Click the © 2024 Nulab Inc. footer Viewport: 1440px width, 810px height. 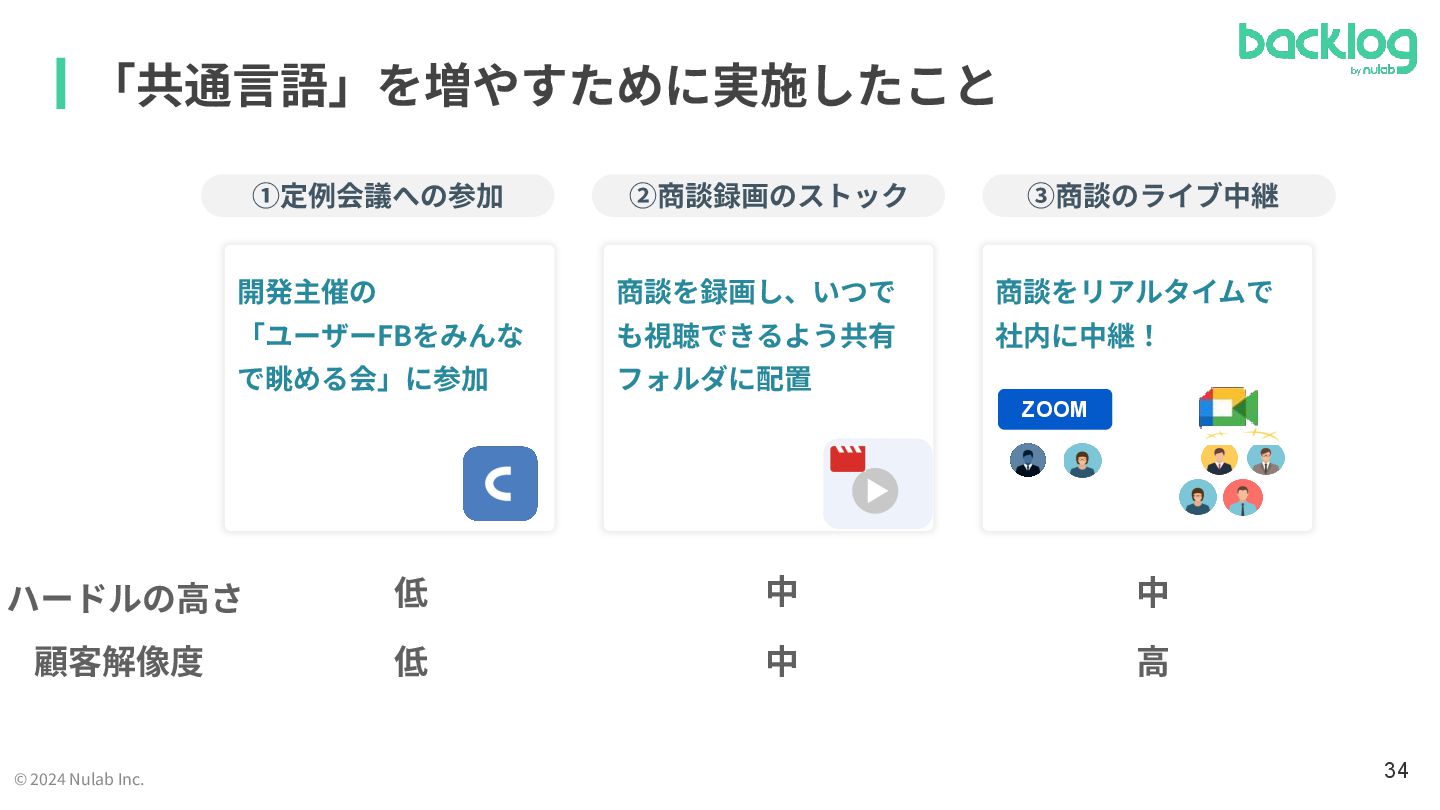(x=79, y=779)
